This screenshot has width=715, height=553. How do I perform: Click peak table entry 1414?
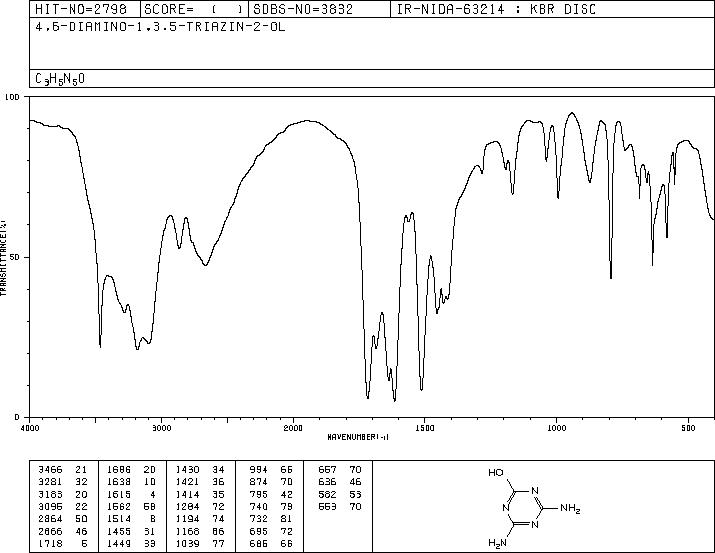[187, 494]
